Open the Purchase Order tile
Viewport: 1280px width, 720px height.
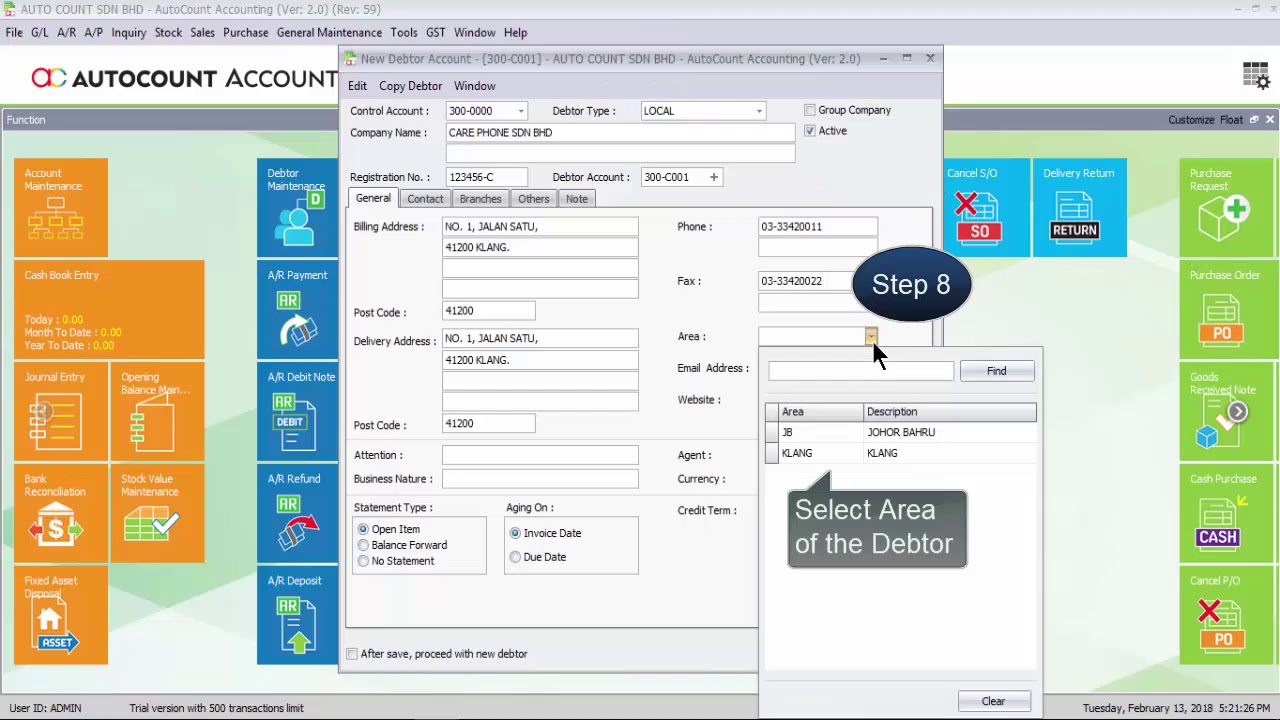click(1226, 309)
